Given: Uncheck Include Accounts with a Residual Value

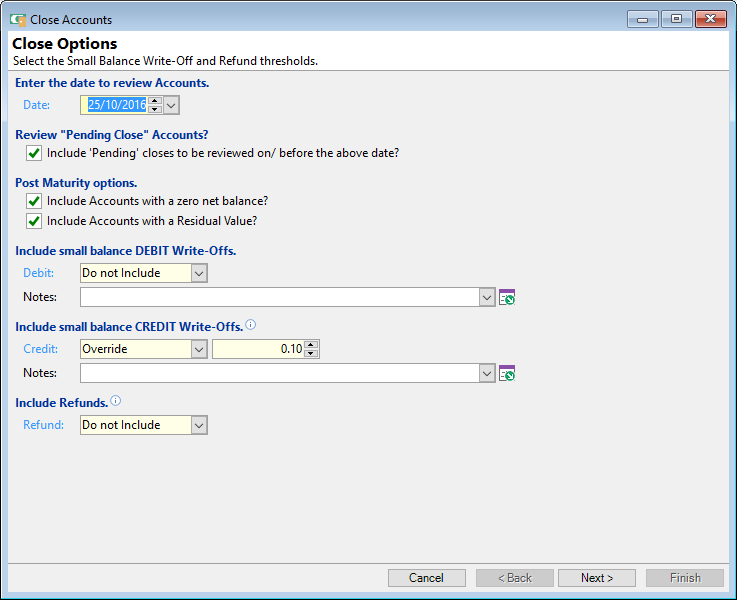Looking at the screenshot, I should coord(34,221).
